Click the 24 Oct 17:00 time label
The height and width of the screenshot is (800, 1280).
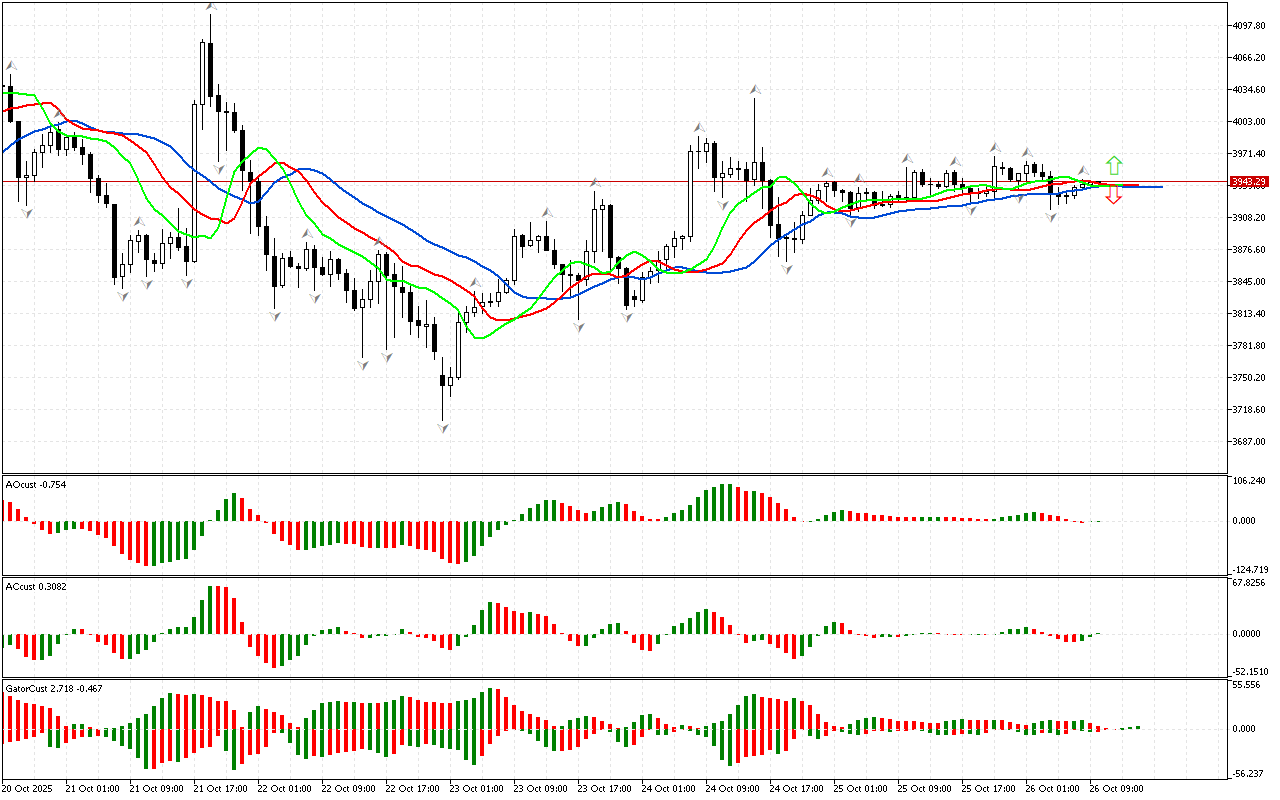tap(796, 789)
